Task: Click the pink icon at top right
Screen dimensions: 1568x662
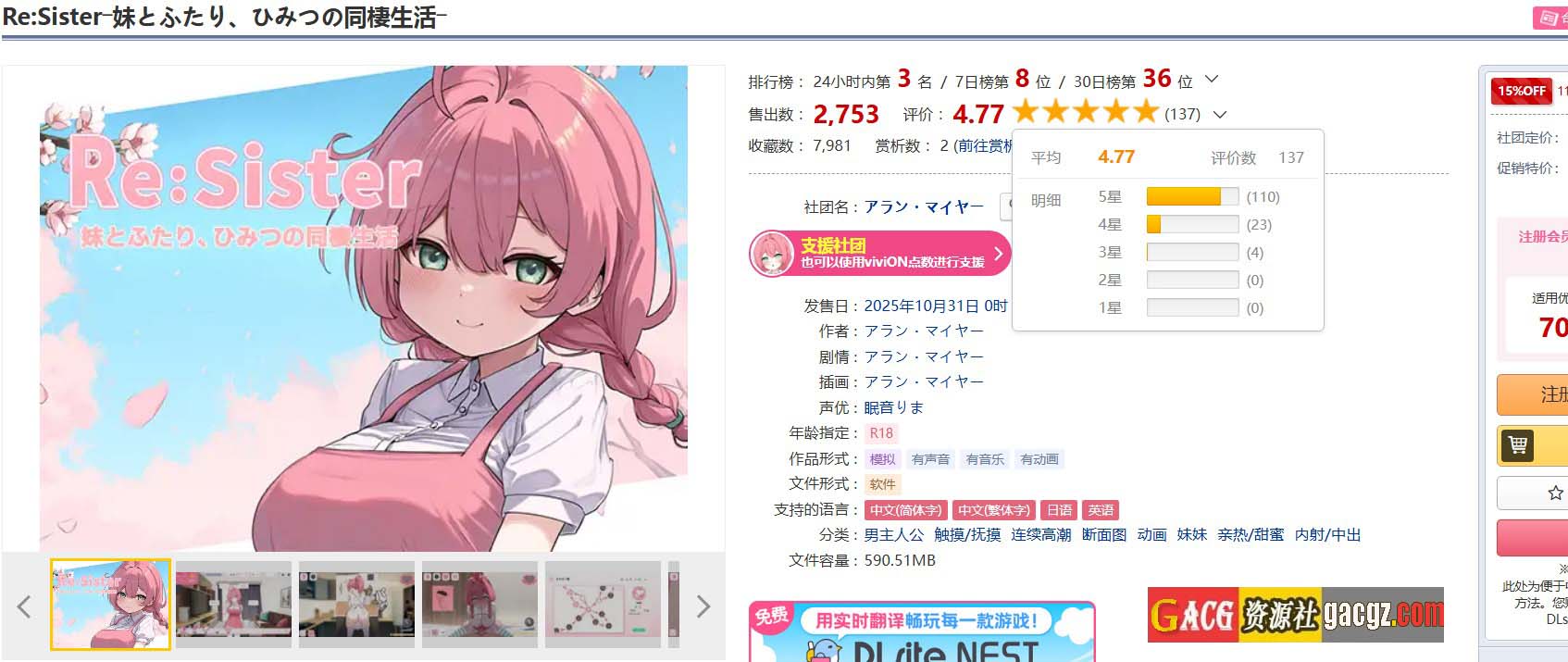Action: point(1550,18)
